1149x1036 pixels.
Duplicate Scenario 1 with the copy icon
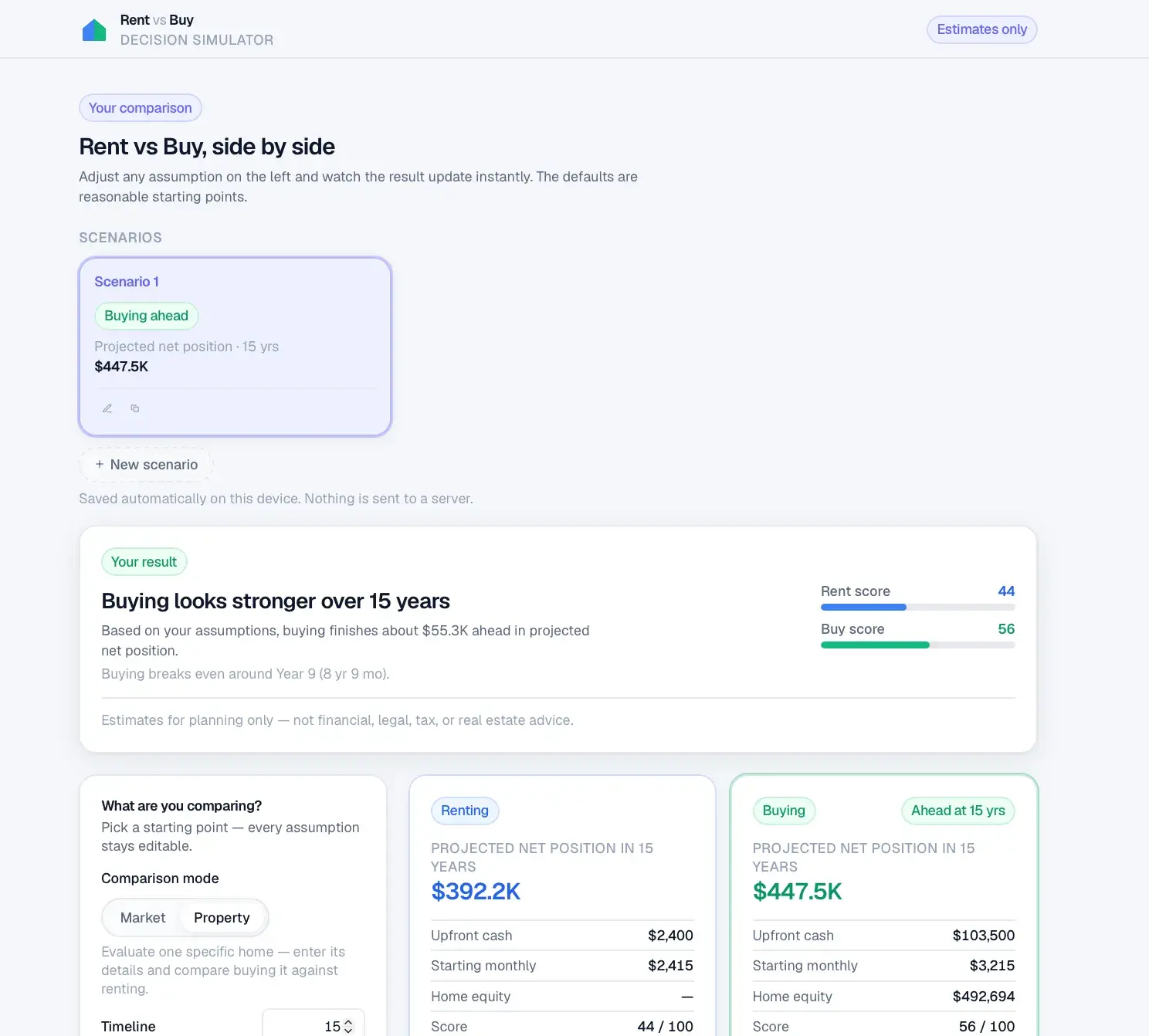coord(135,408)
